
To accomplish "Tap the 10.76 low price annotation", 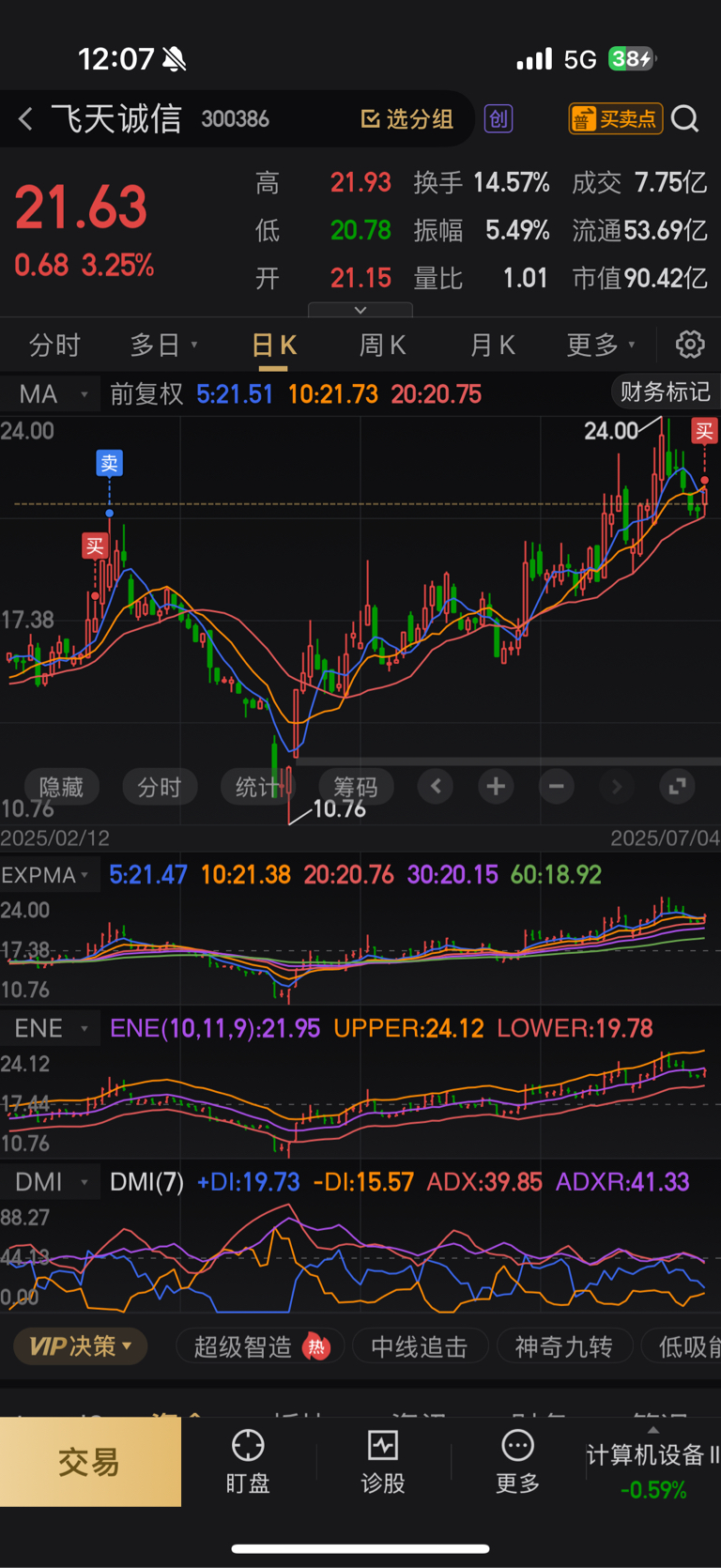I will 339,809.
